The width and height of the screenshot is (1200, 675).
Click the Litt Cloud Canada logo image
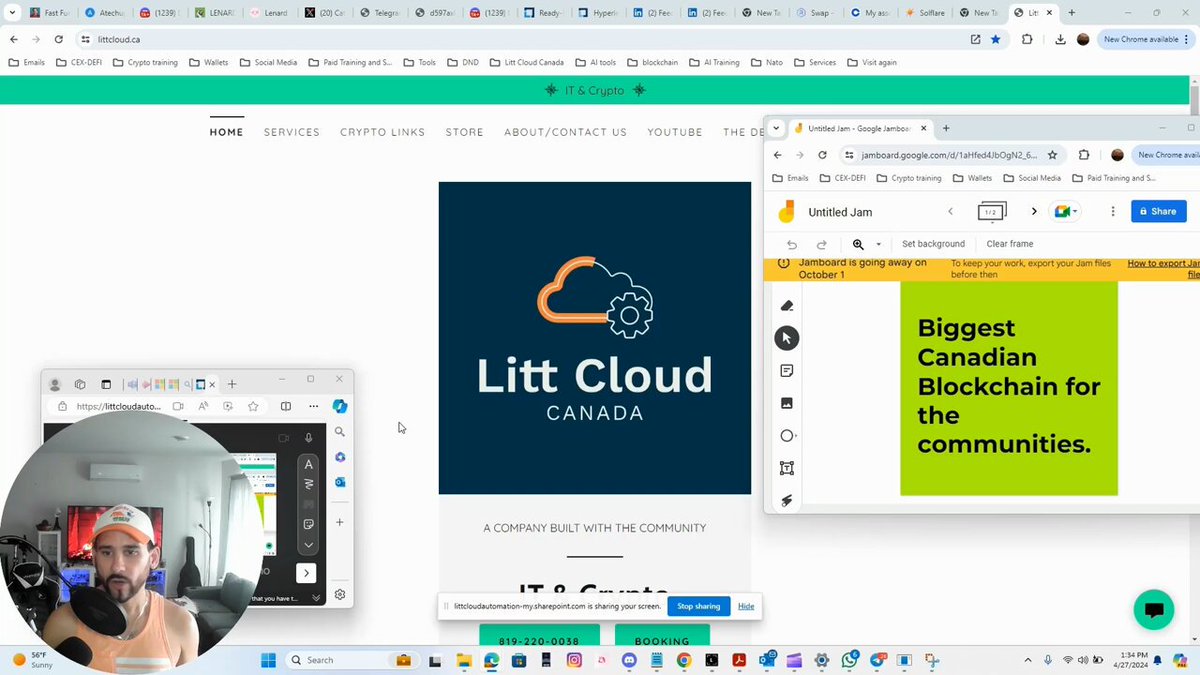coord(594,338)
